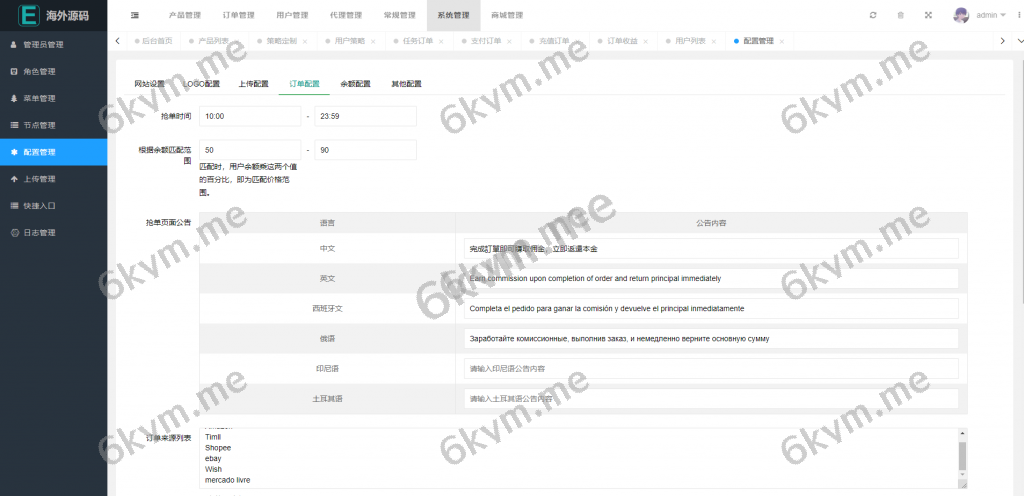Screen dimensions: 1024x496
Task: Click the balance range field with 50
Action: point(250,149)
